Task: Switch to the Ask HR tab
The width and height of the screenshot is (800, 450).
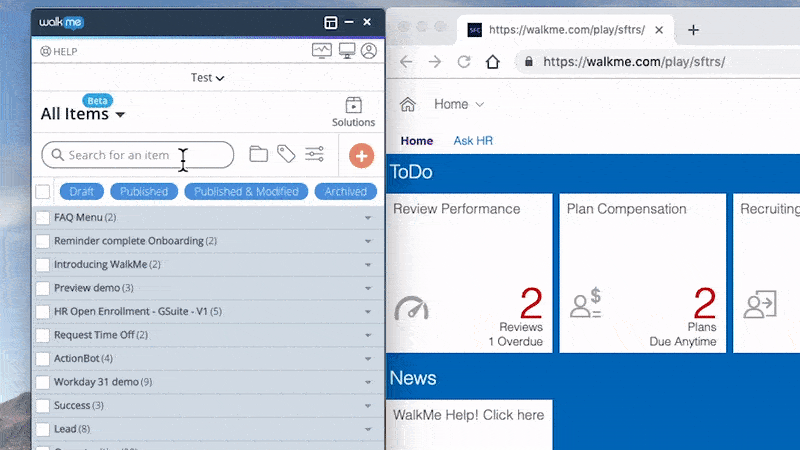Action: point(473,141)
